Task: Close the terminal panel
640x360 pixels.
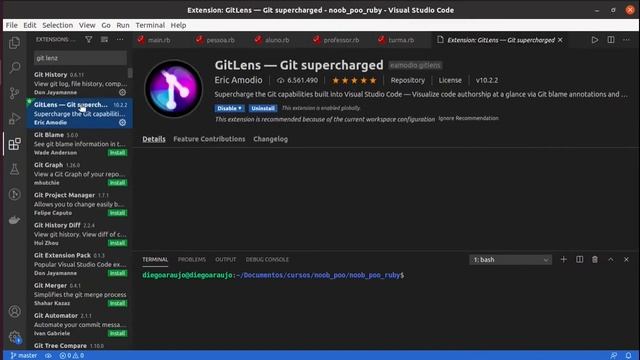Action: click(x=626, y=260)
